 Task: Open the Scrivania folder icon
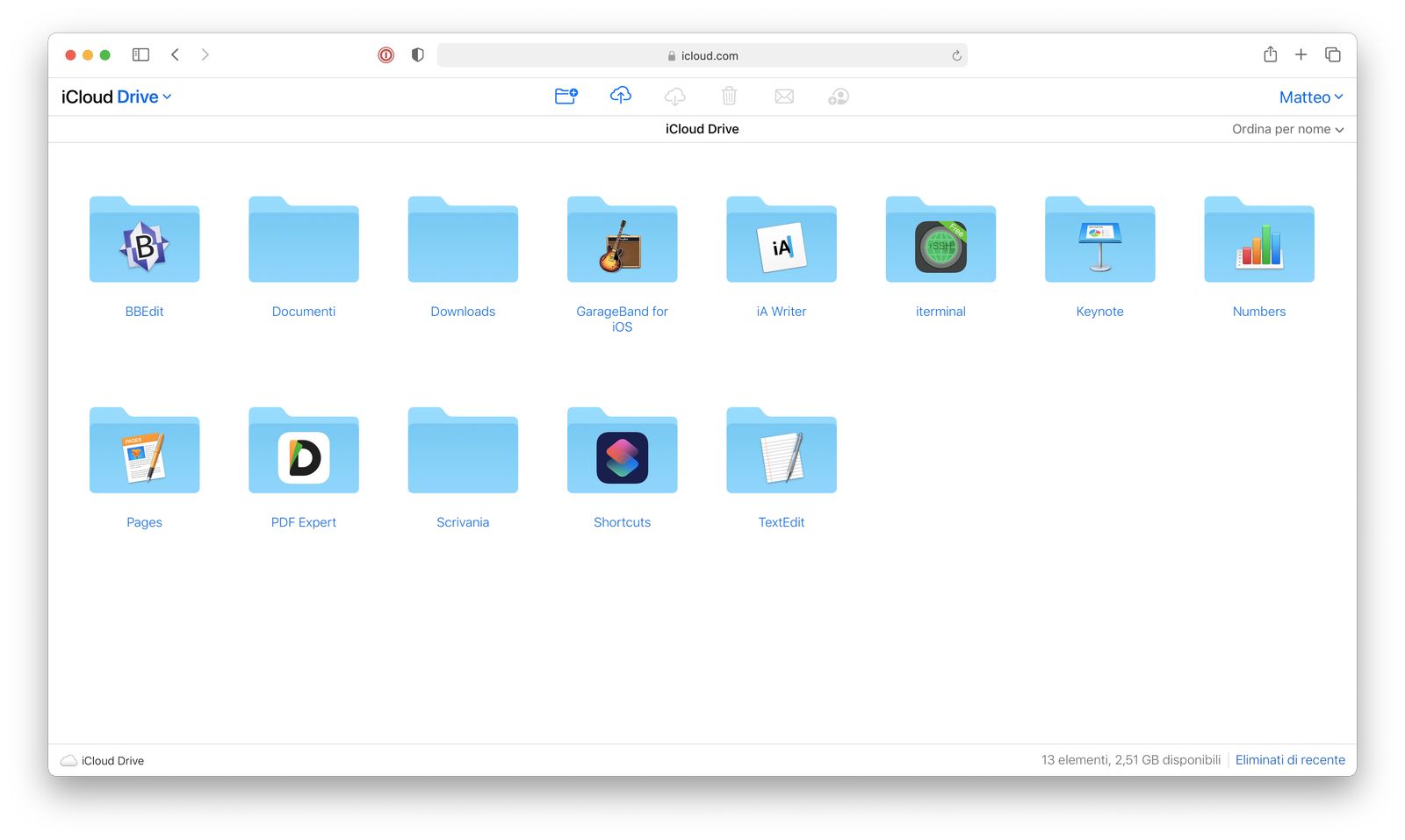pyautogui.click(x=463, y=450)
